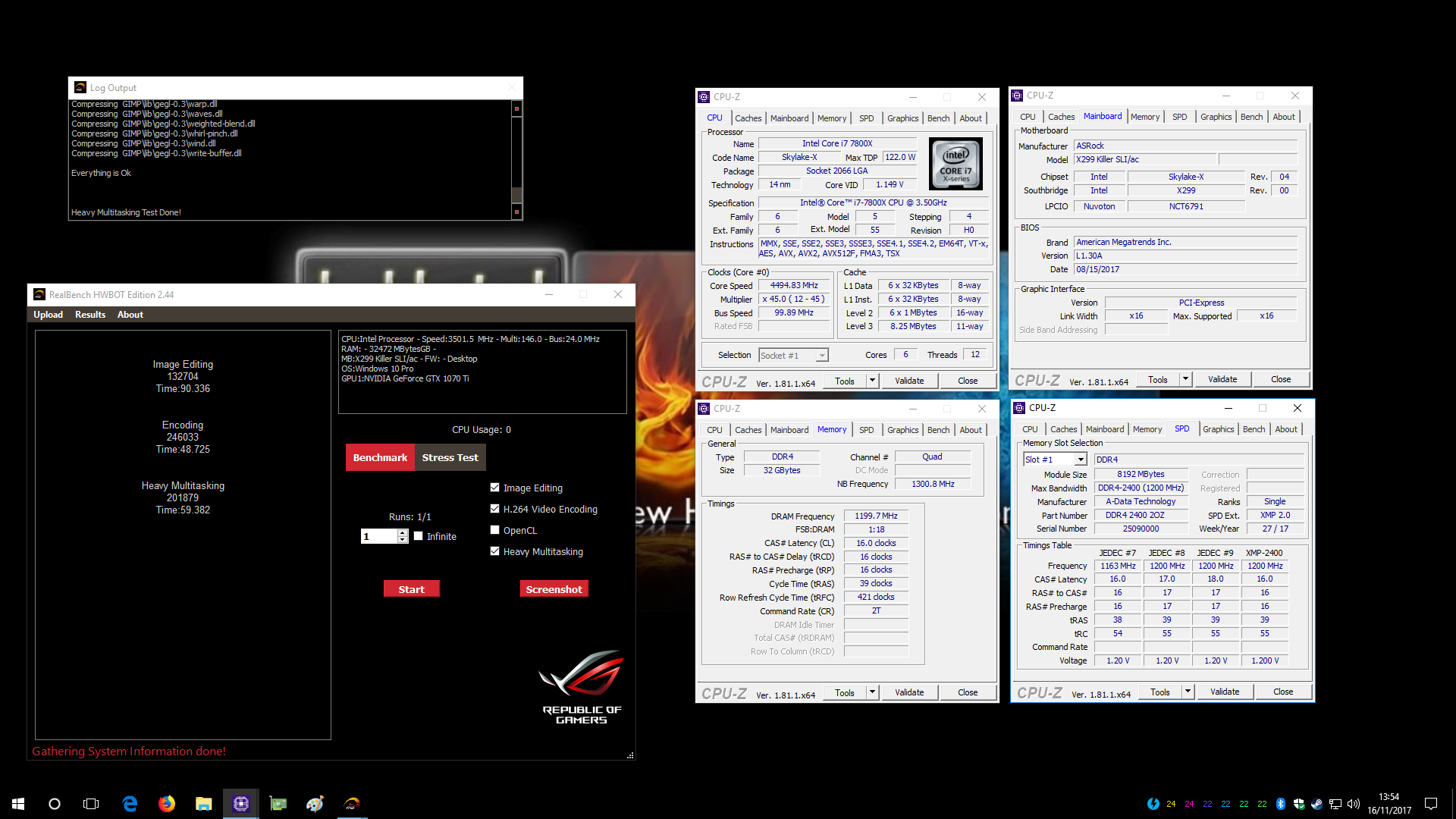Screen dimensions: 1456x819
Task: Click the Heavy Multitasking score 201879
Action: pyautogui.click(x=183, y=498)
